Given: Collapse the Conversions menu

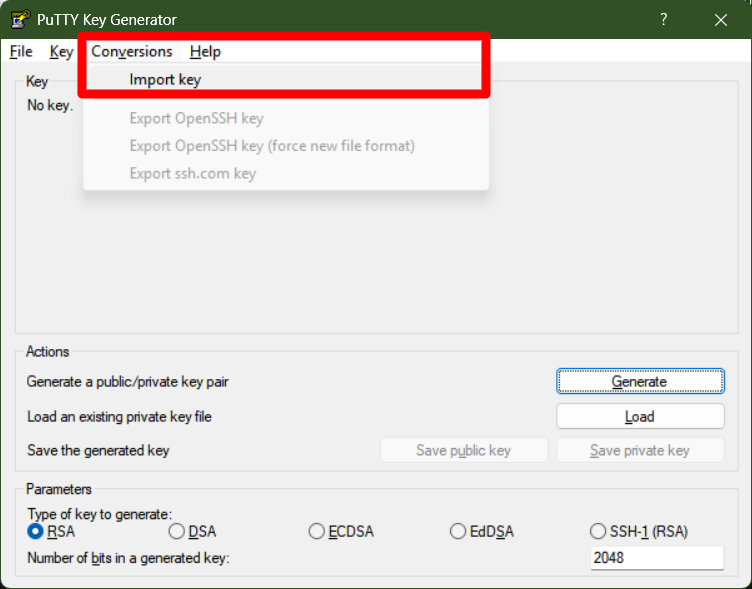Looking at the screenshot, I should click(132, 52).
